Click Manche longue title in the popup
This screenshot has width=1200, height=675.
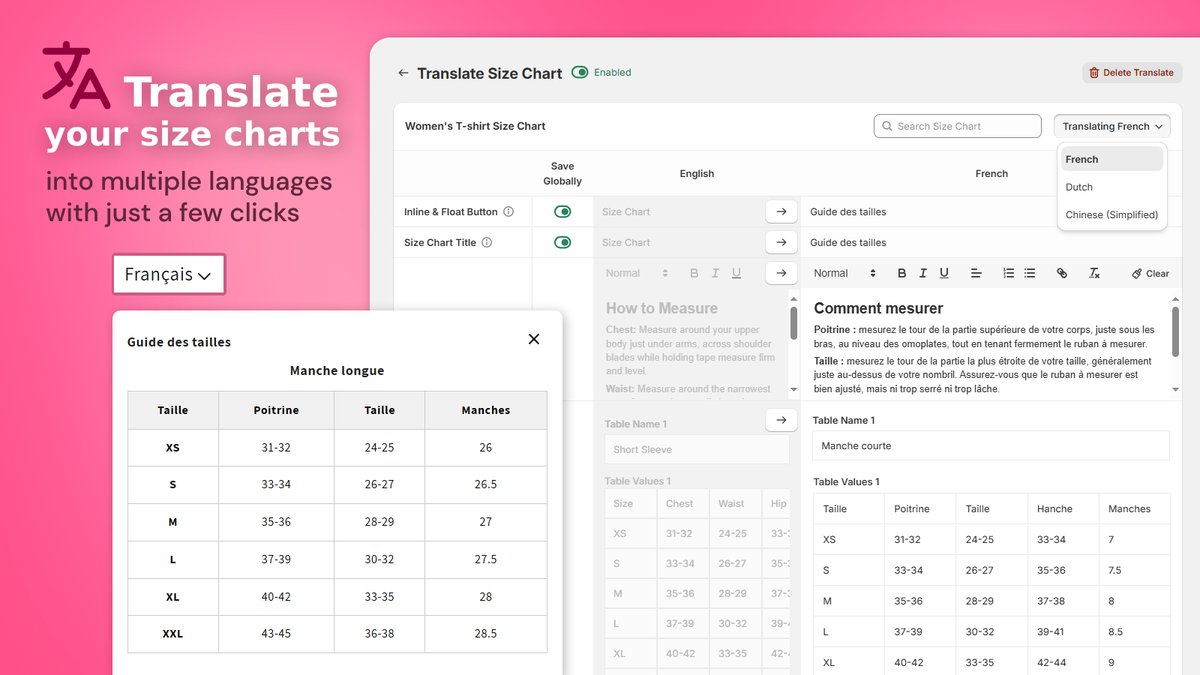(337, 371)
